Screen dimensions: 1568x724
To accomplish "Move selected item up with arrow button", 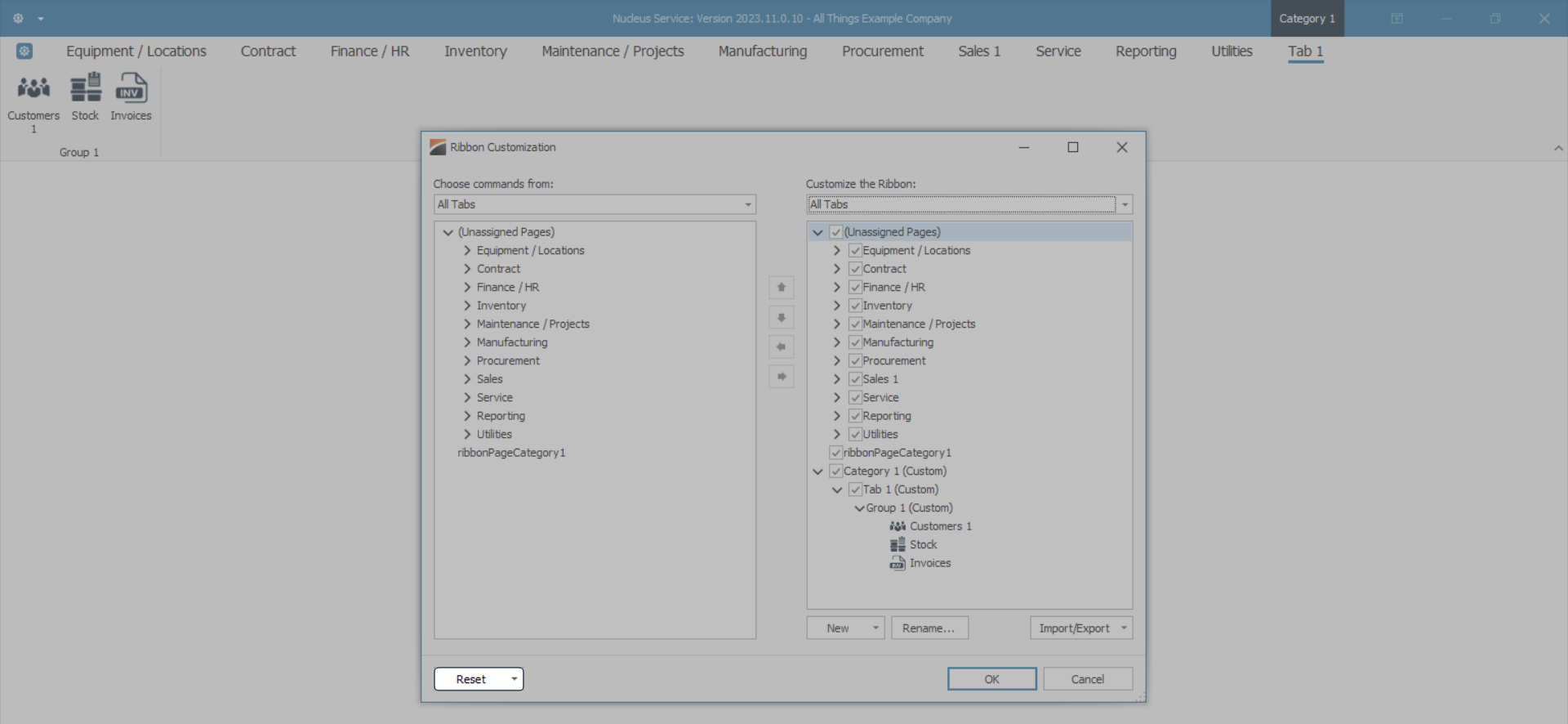I will [x=782, y=288].
